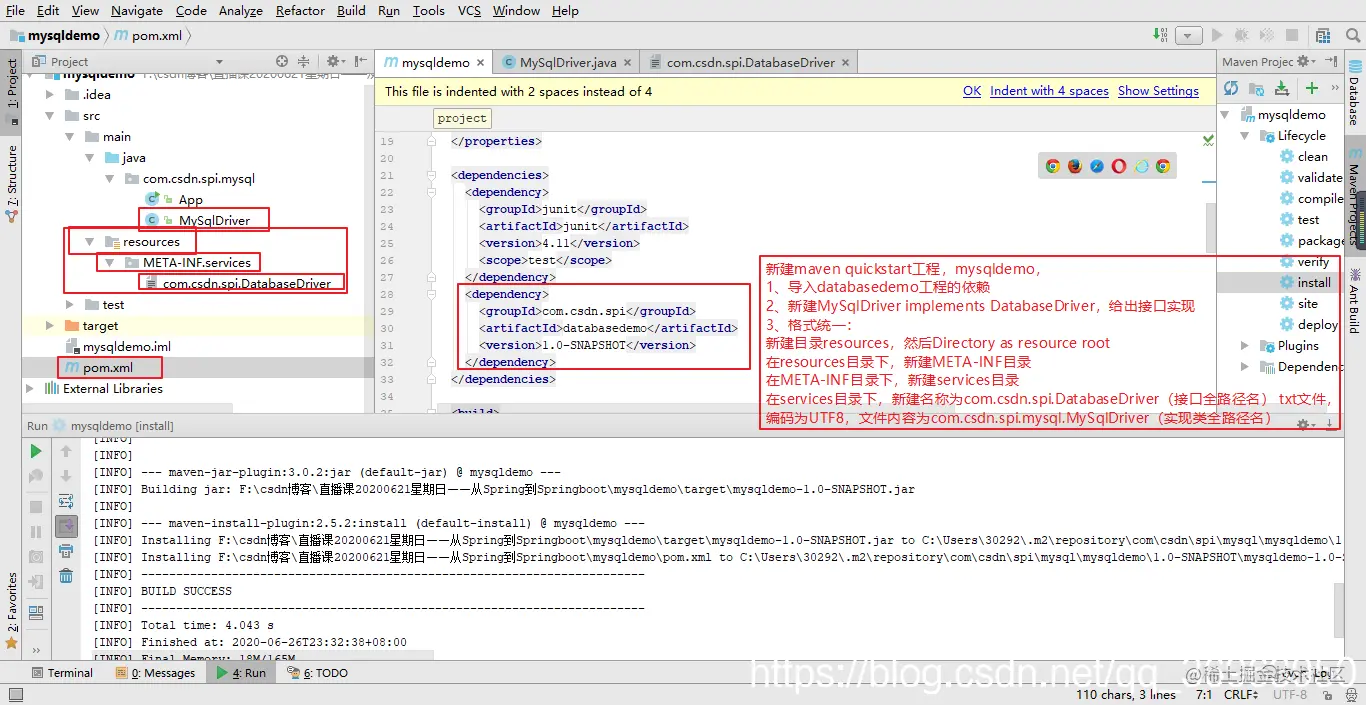Click Indent with 4 spaces link
This screenshot has width=1366, height=705.
pos(1049,91)
